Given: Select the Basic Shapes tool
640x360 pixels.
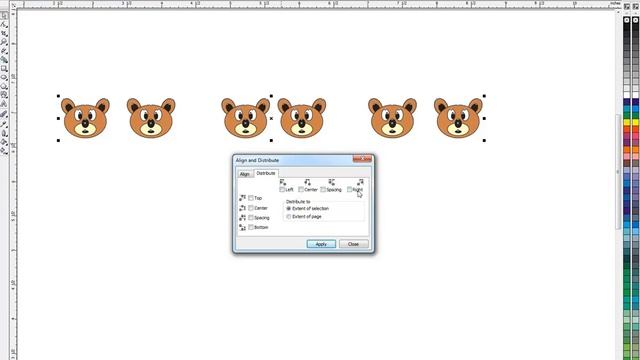Looking at the screenshot, I should (x=4, y=95).
